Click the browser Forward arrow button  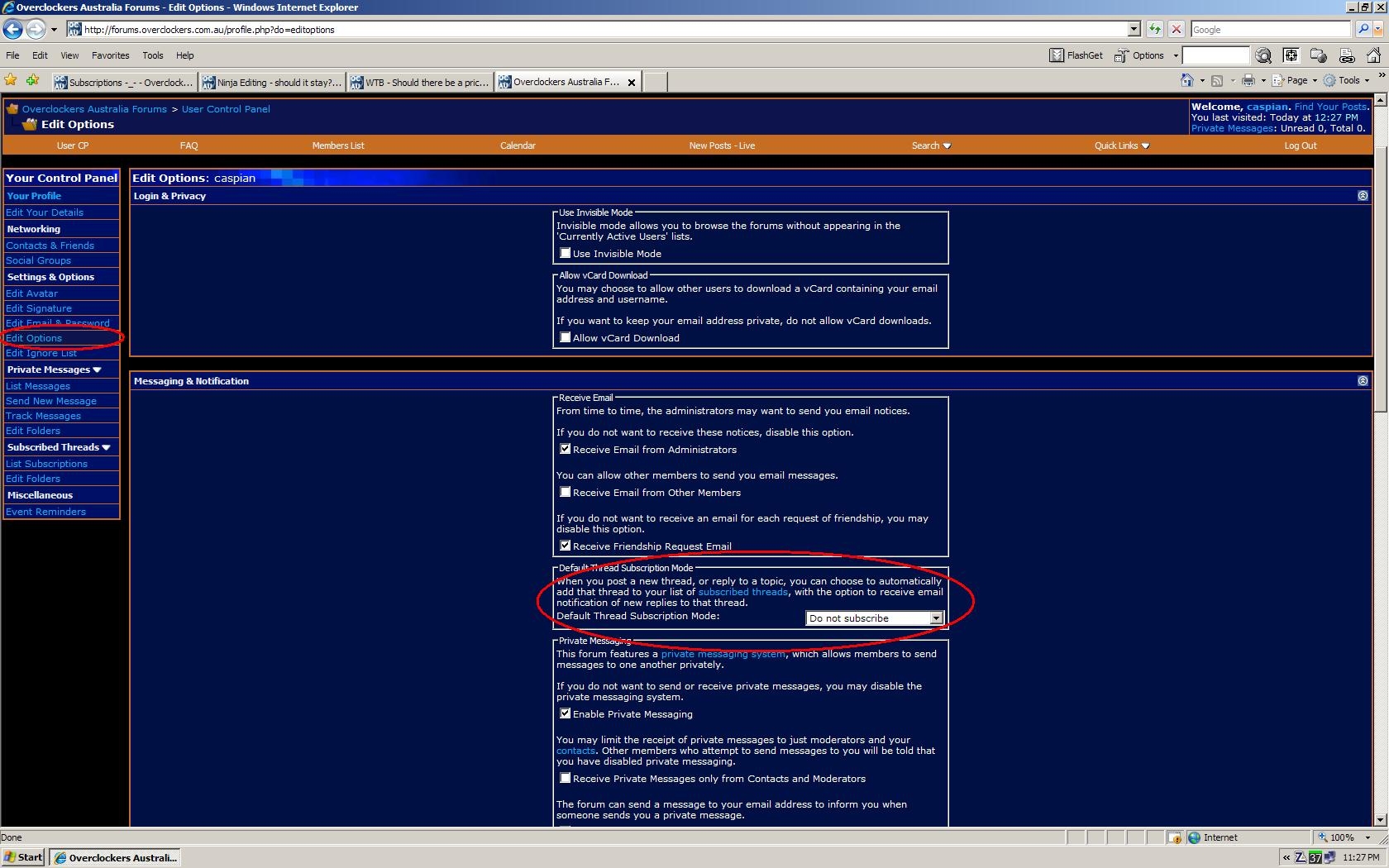(36, 30)
